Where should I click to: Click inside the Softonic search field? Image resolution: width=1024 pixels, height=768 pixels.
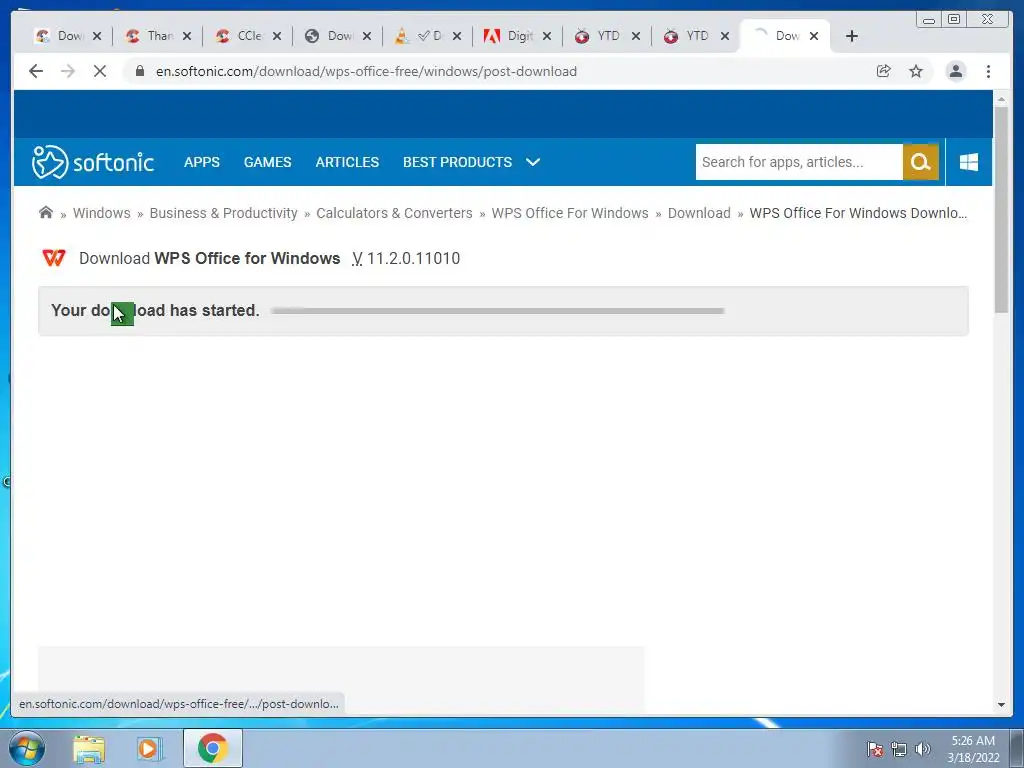(x=799, y=162)
